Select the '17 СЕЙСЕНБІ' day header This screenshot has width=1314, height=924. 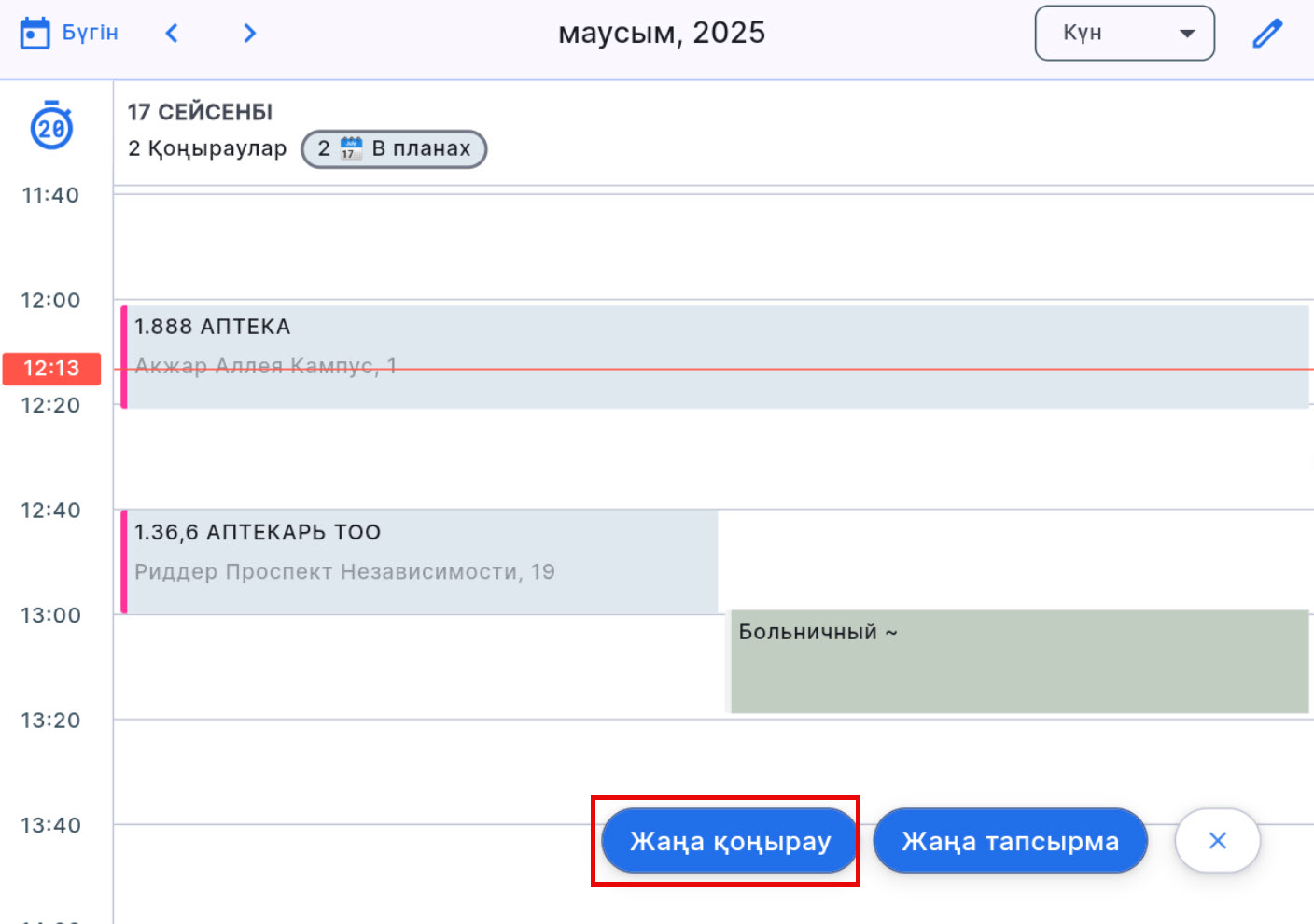point(201,112)
